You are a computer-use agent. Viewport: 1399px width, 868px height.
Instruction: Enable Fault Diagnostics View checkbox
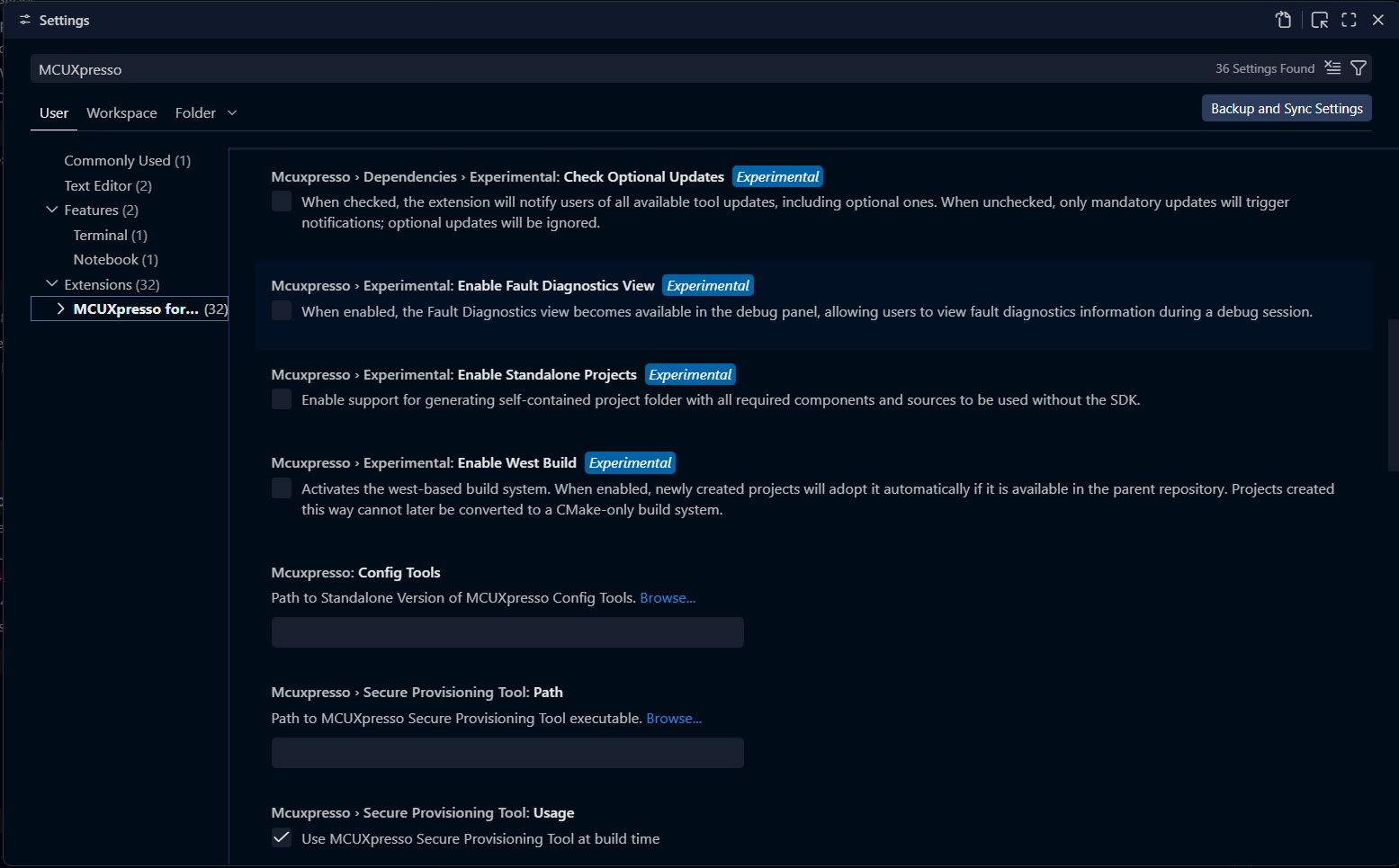pos(282,311)
